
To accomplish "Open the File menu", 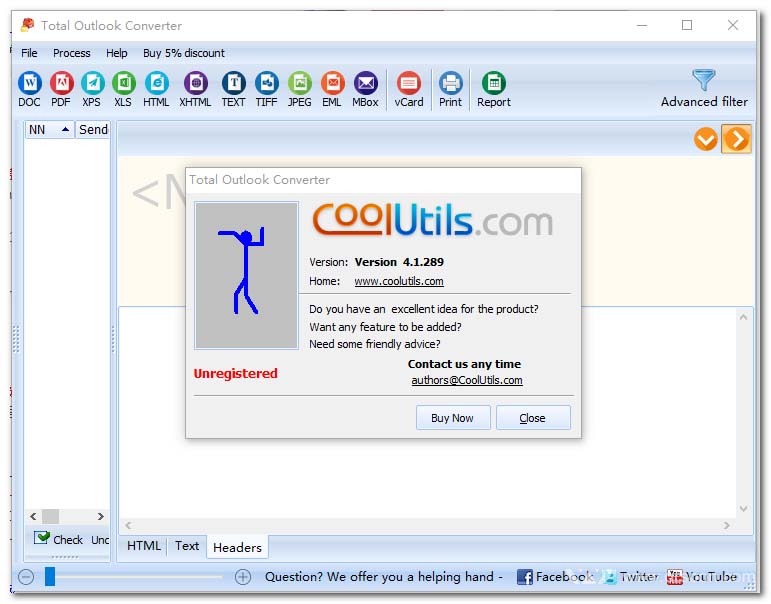I will click(29, 53).
